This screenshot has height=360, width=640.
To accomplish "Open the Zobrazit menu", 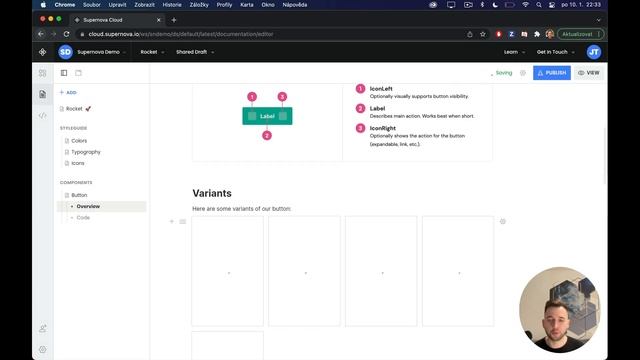I will [144, 5].
